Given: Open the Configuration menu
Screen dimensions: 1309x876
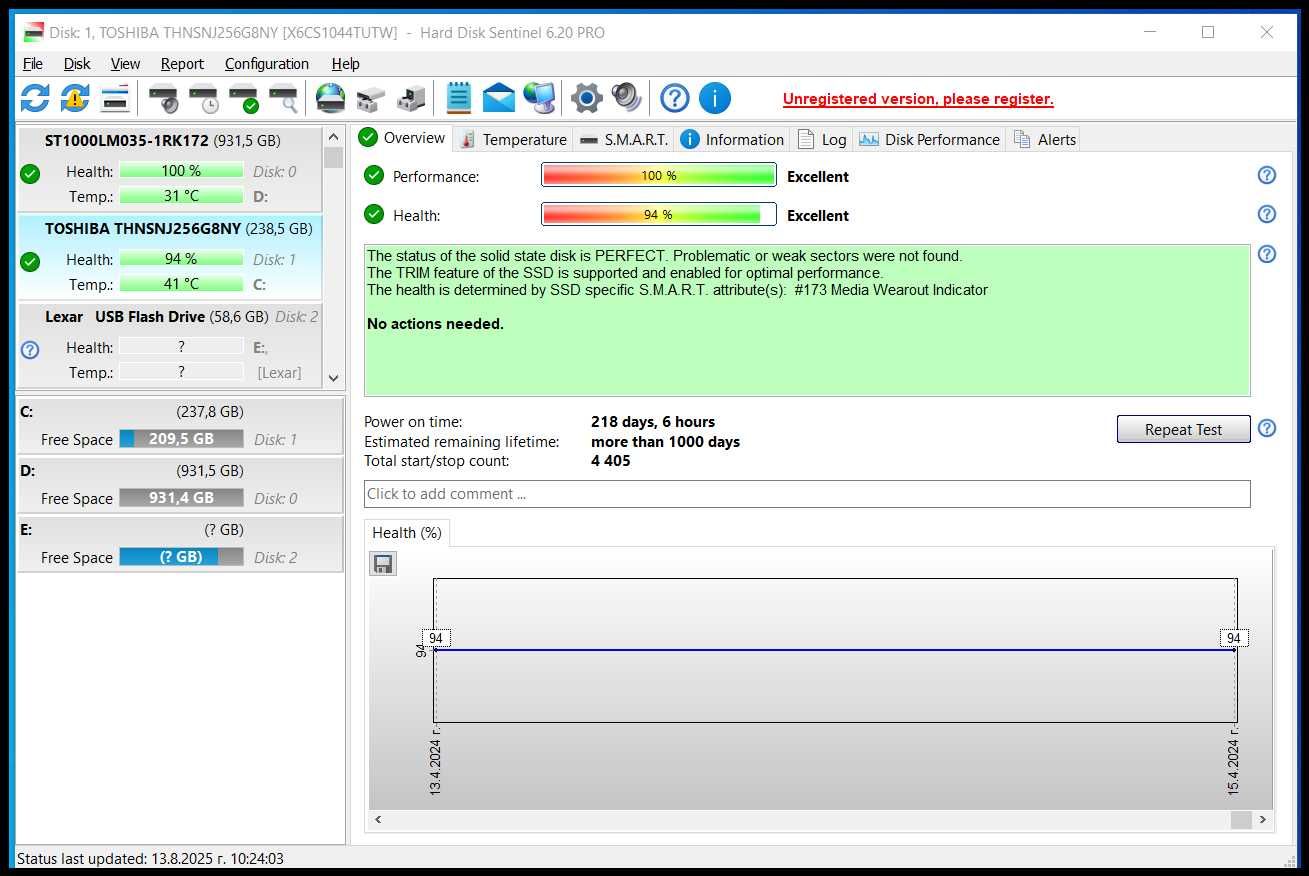Looking at the screenshot, I should [x=267, y=63].
